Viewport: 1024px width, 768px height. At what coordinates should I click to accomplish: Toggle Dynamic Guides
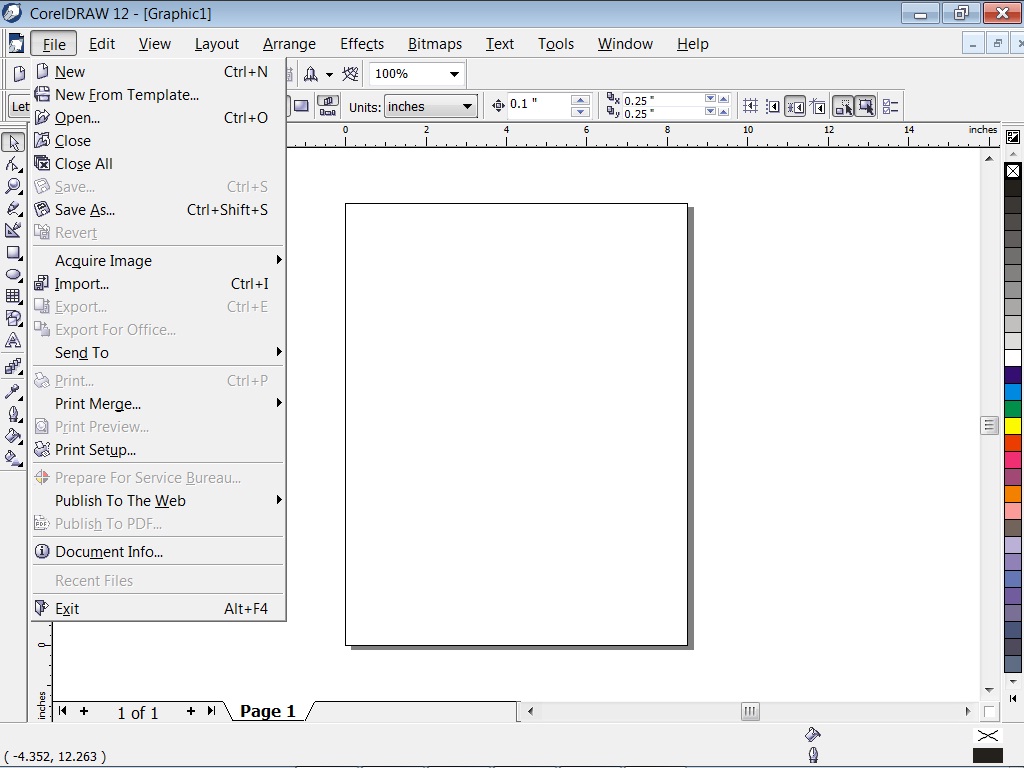point(818,106)
